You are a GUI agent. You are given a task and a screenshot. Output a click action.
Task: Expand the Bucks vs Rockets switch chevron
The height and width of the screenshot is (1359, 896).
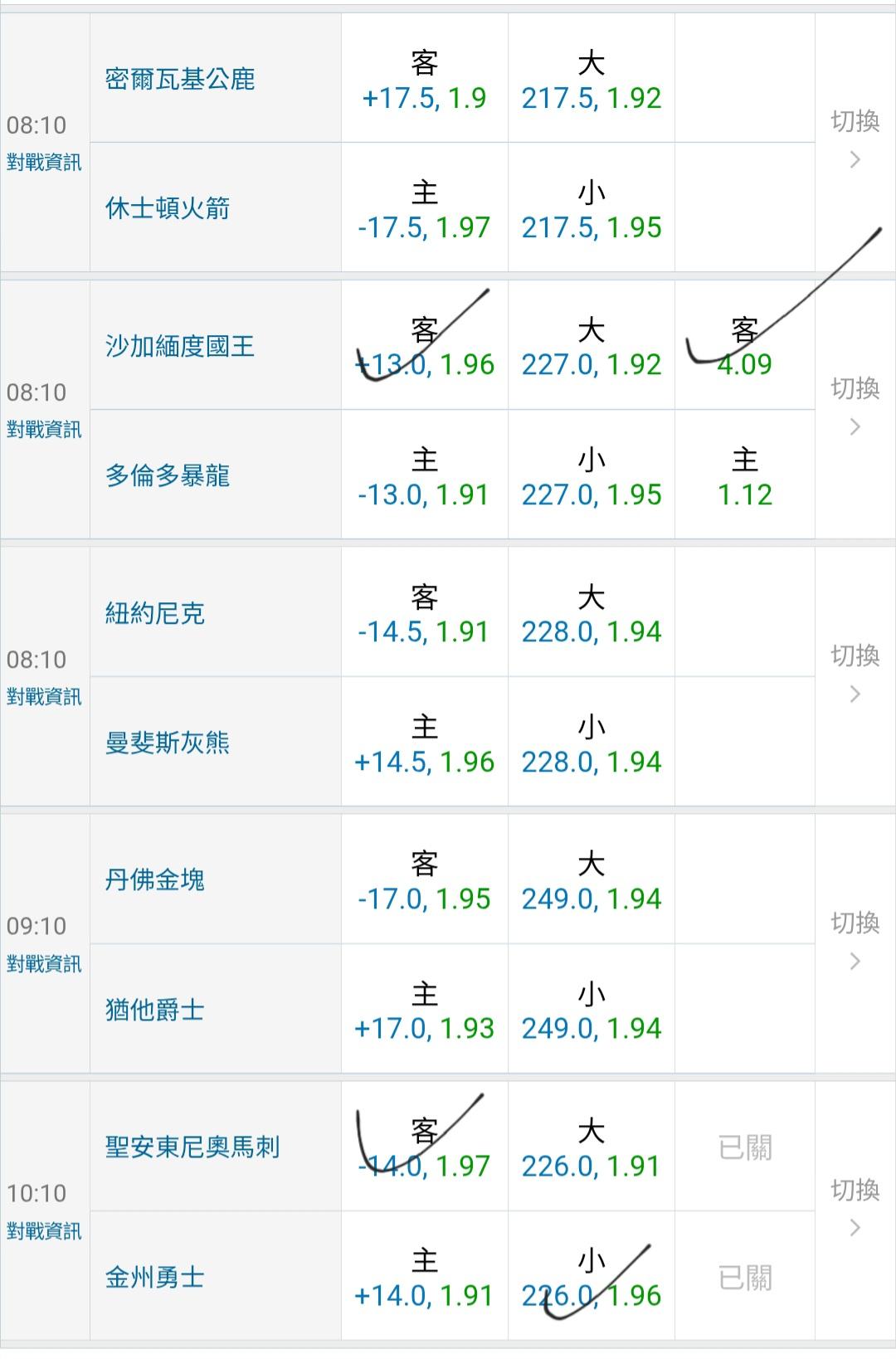coord(855,160)
